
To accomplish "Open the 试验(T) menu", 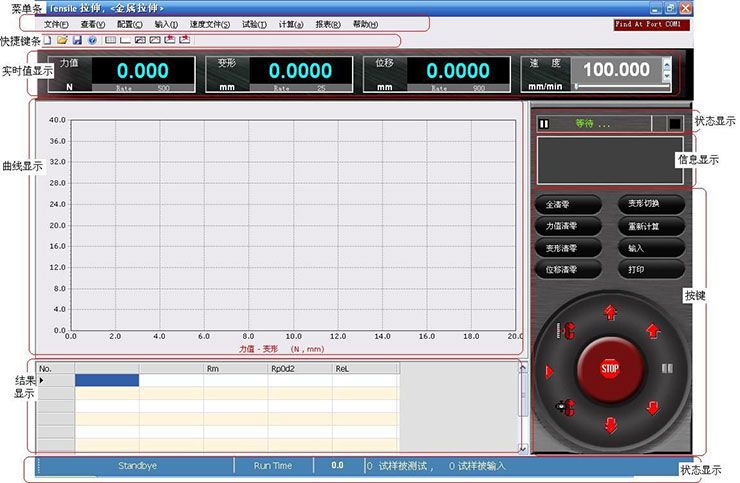I will point(254,24).
